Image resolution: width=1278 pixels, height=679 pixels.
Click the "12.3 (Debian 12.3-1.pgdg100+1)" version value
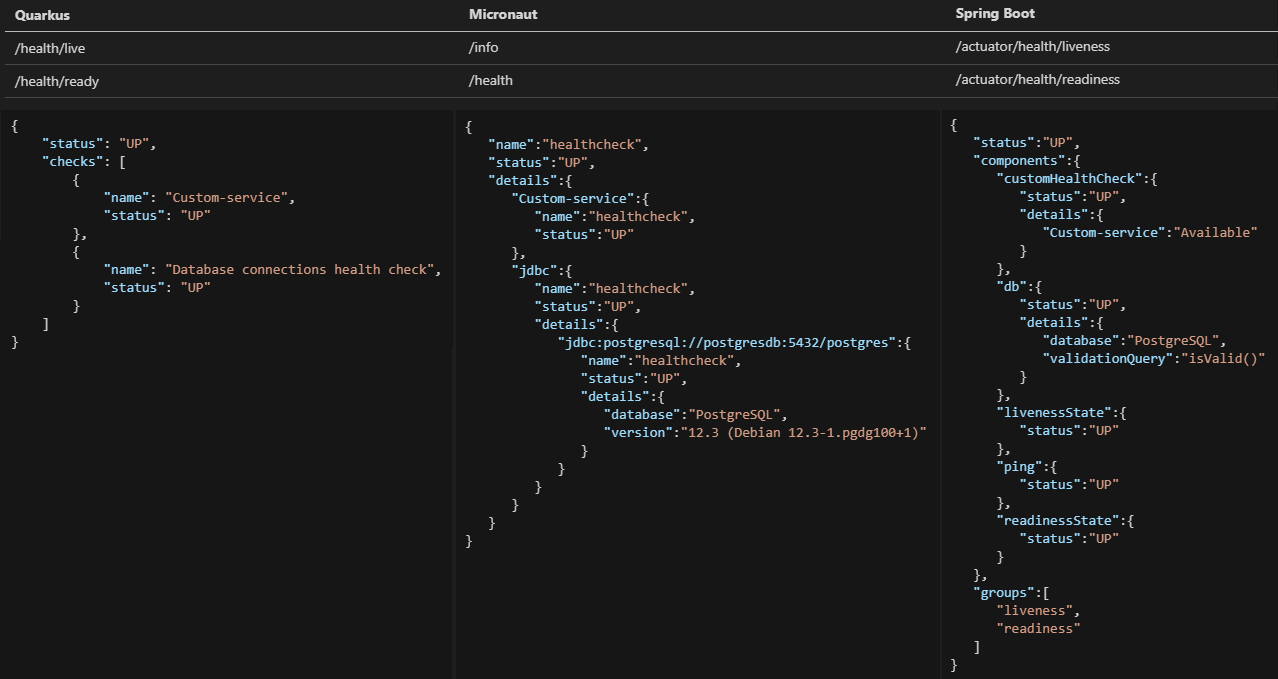click(803, 432)
